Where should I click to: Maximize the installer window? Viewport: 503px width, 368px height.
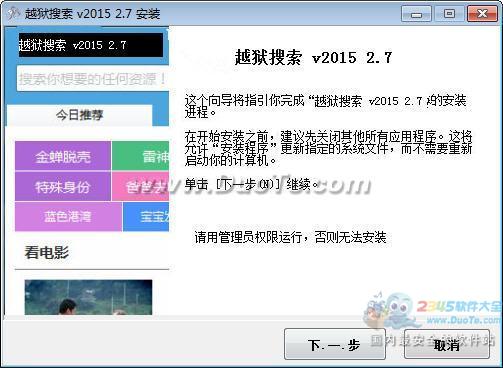click(x=449, y=14)
